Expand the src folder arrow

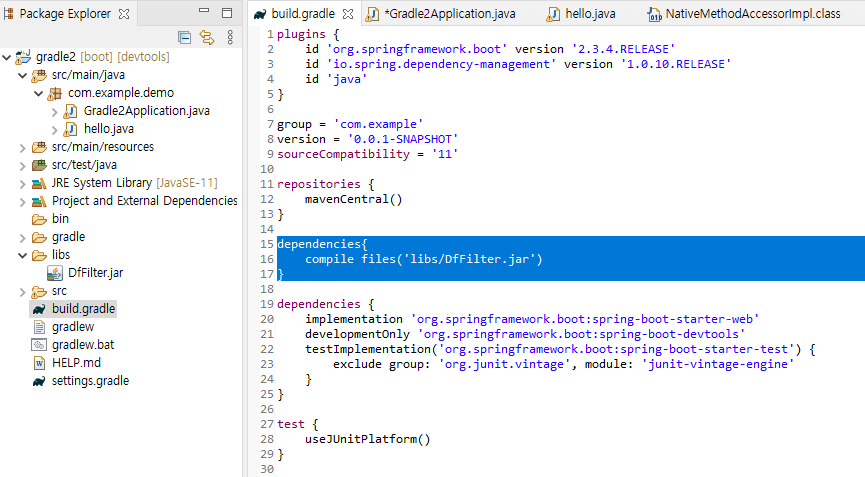click(23, 292)
